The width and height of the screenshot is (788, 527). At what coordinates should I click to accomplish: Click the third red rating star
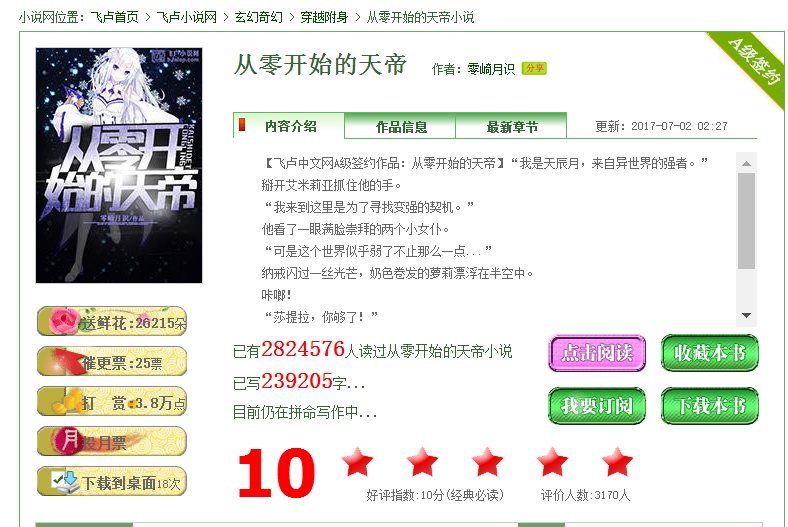(487, 461)
